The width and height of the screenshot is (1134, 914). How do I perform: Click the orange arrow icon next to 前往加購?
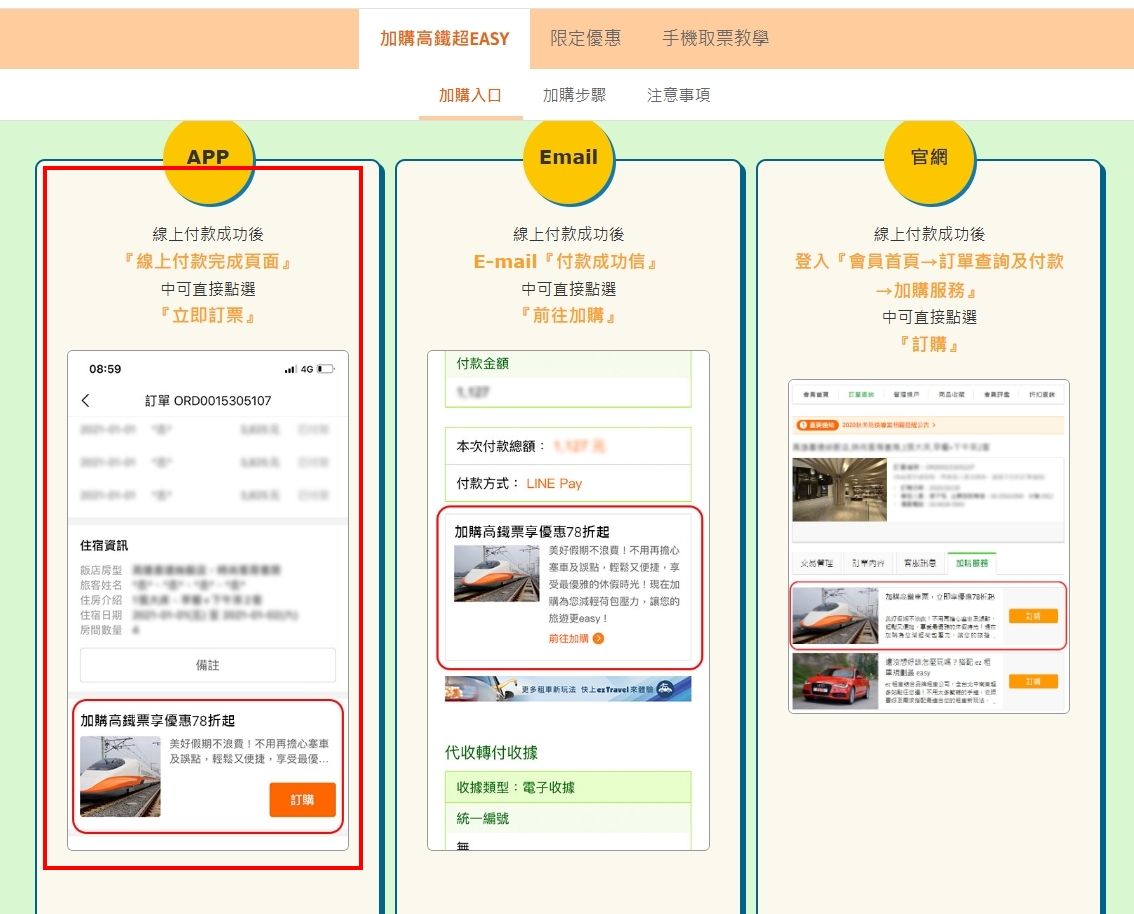[x=598, y=638]
